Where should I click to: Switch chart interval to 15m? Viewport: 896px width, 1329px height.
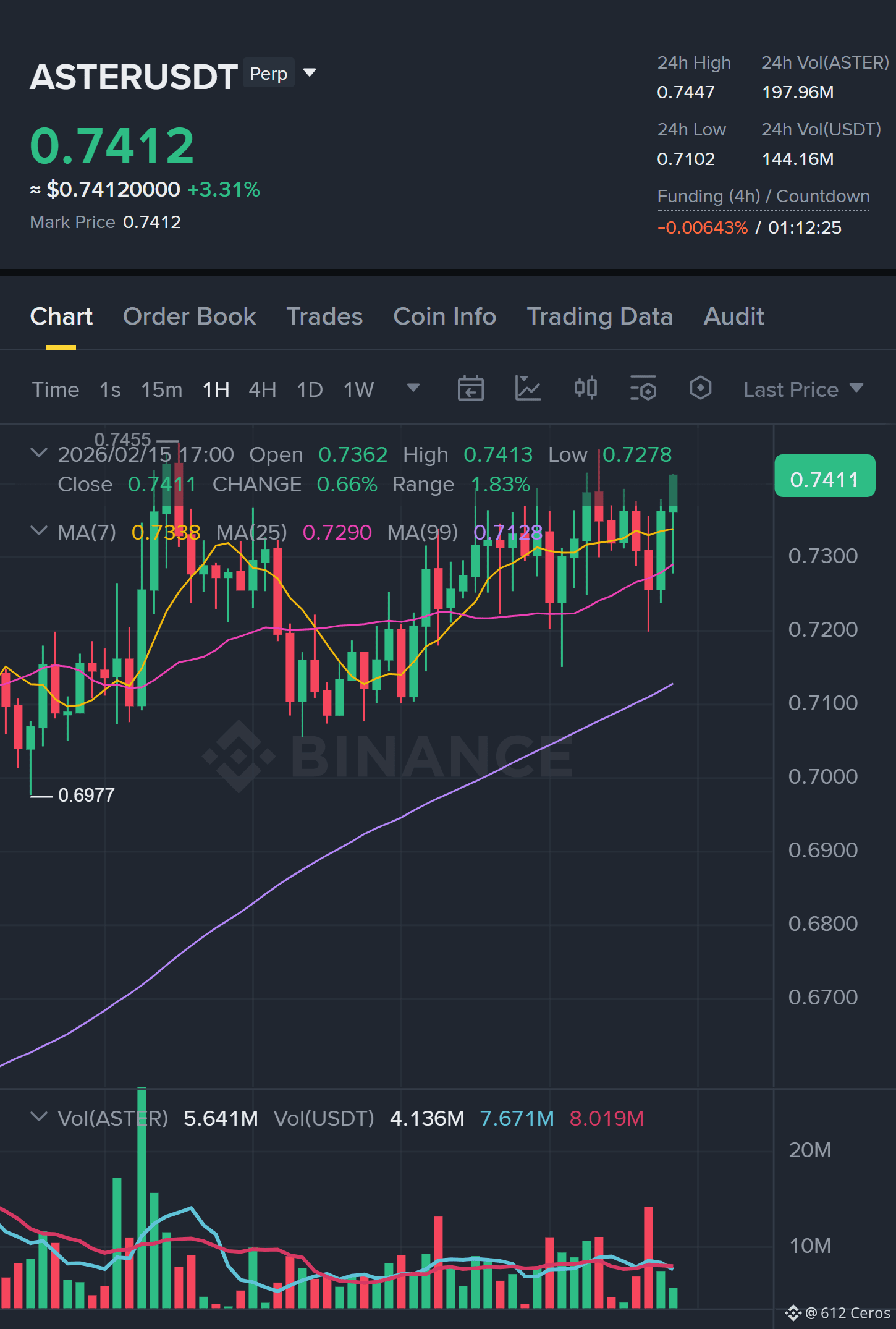click(161, 390)
